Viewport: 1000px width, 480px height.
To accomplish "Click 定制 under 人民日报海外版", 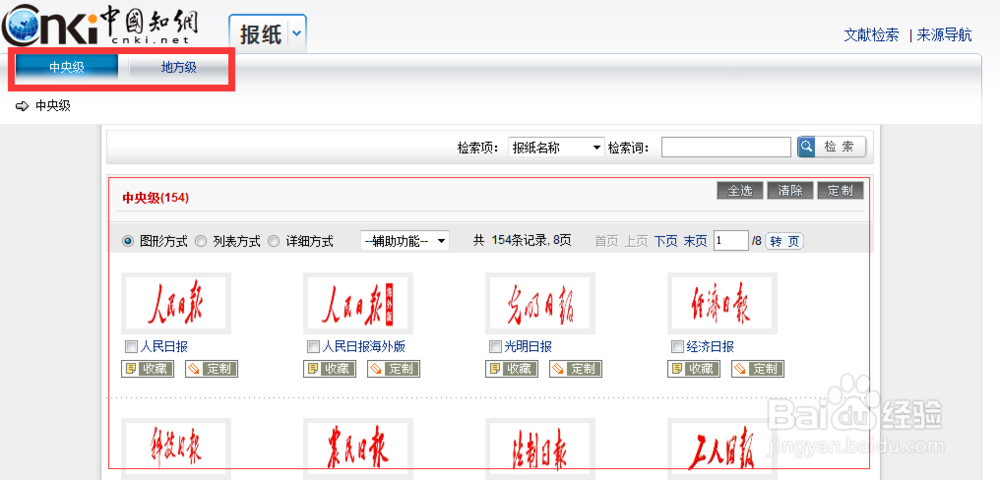I will (393, 368).
